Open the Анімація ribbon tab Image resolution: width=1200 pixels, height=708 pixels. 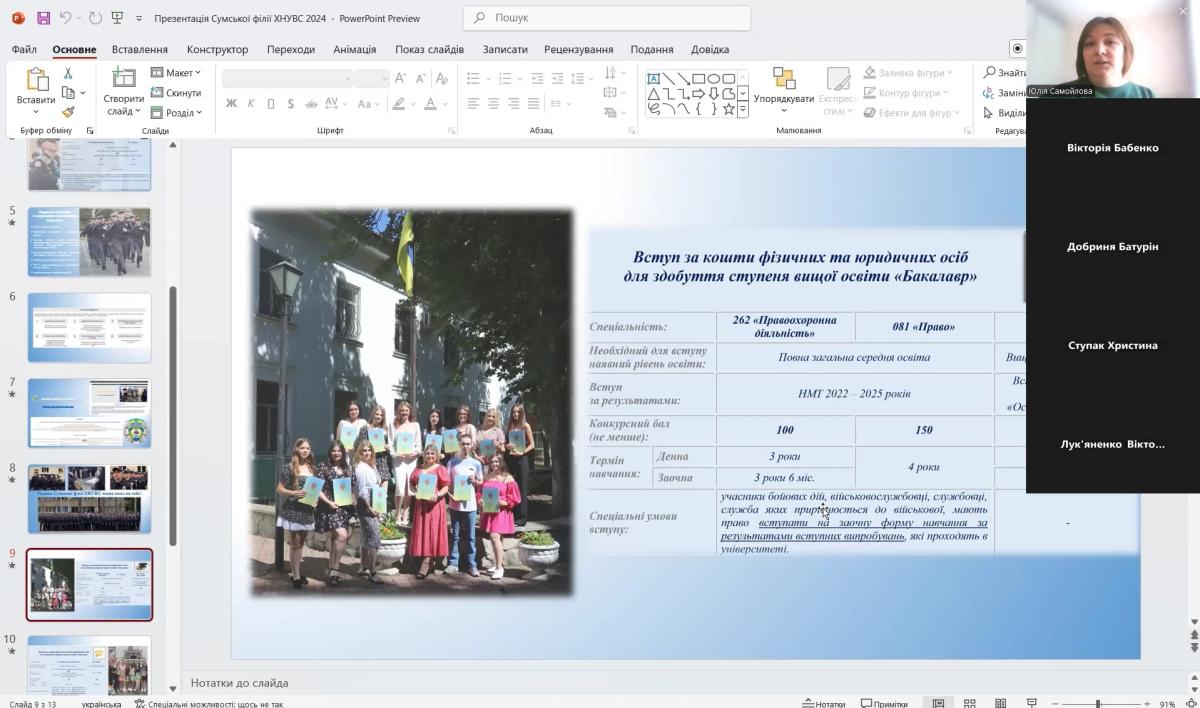click(354, 49)
